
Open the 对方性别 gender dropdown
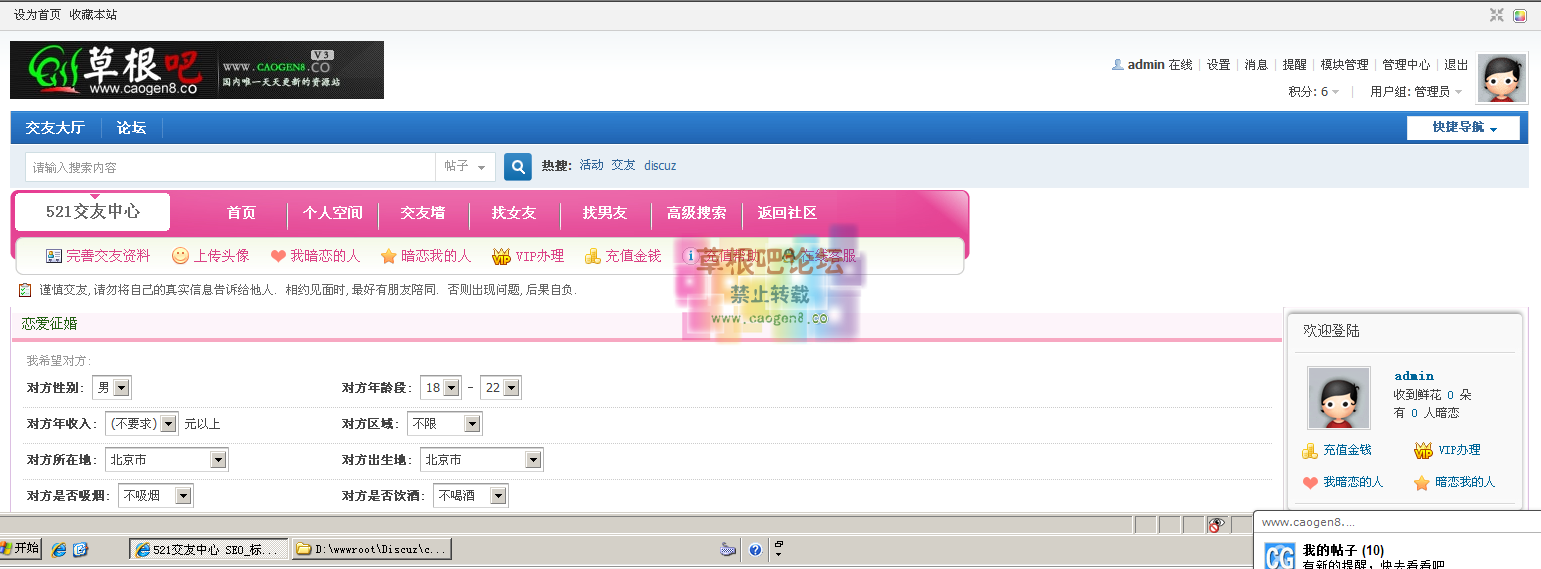point(111,388)
